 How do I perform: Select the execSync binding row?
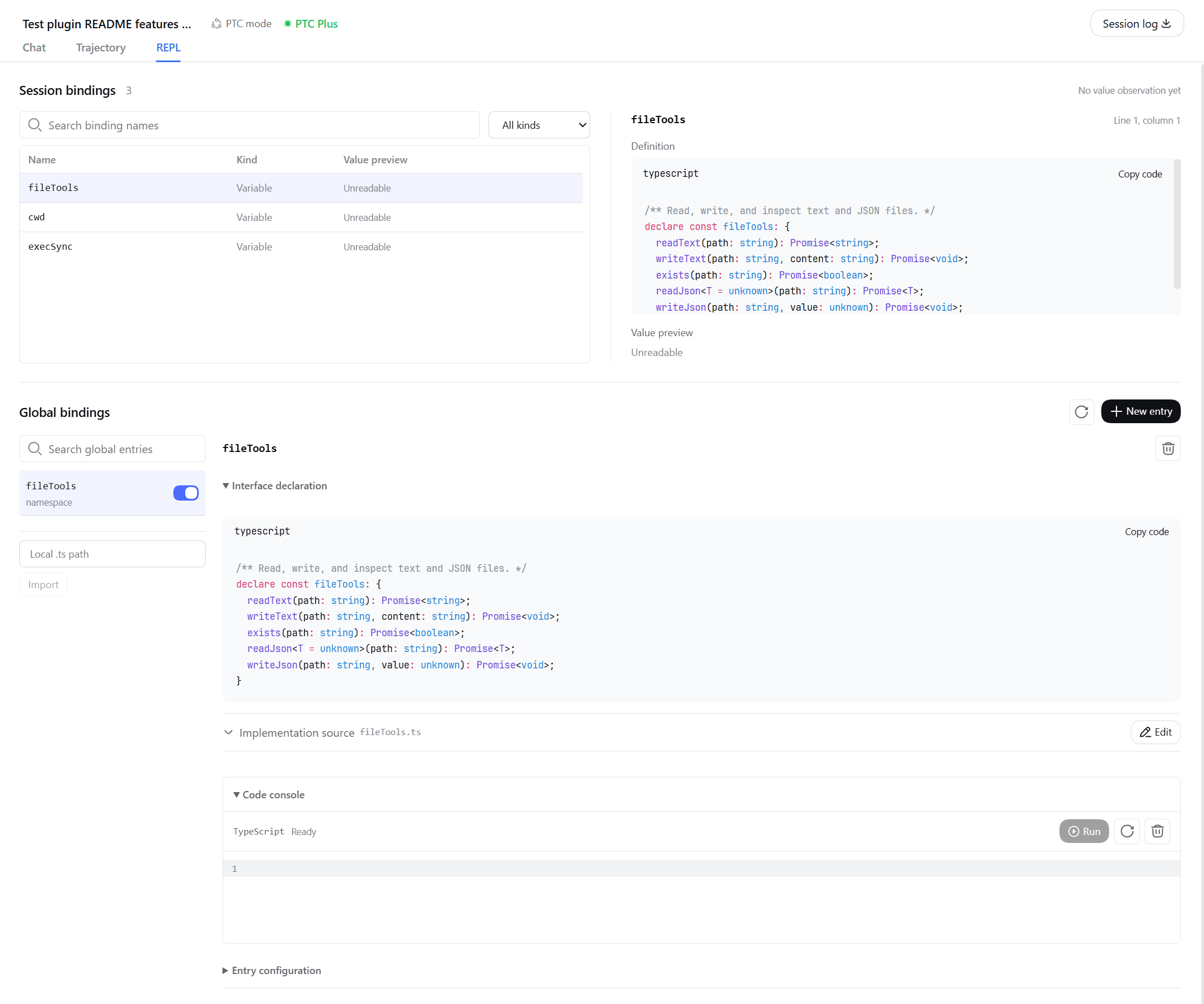pyautogui.click(x=301, y=247)
